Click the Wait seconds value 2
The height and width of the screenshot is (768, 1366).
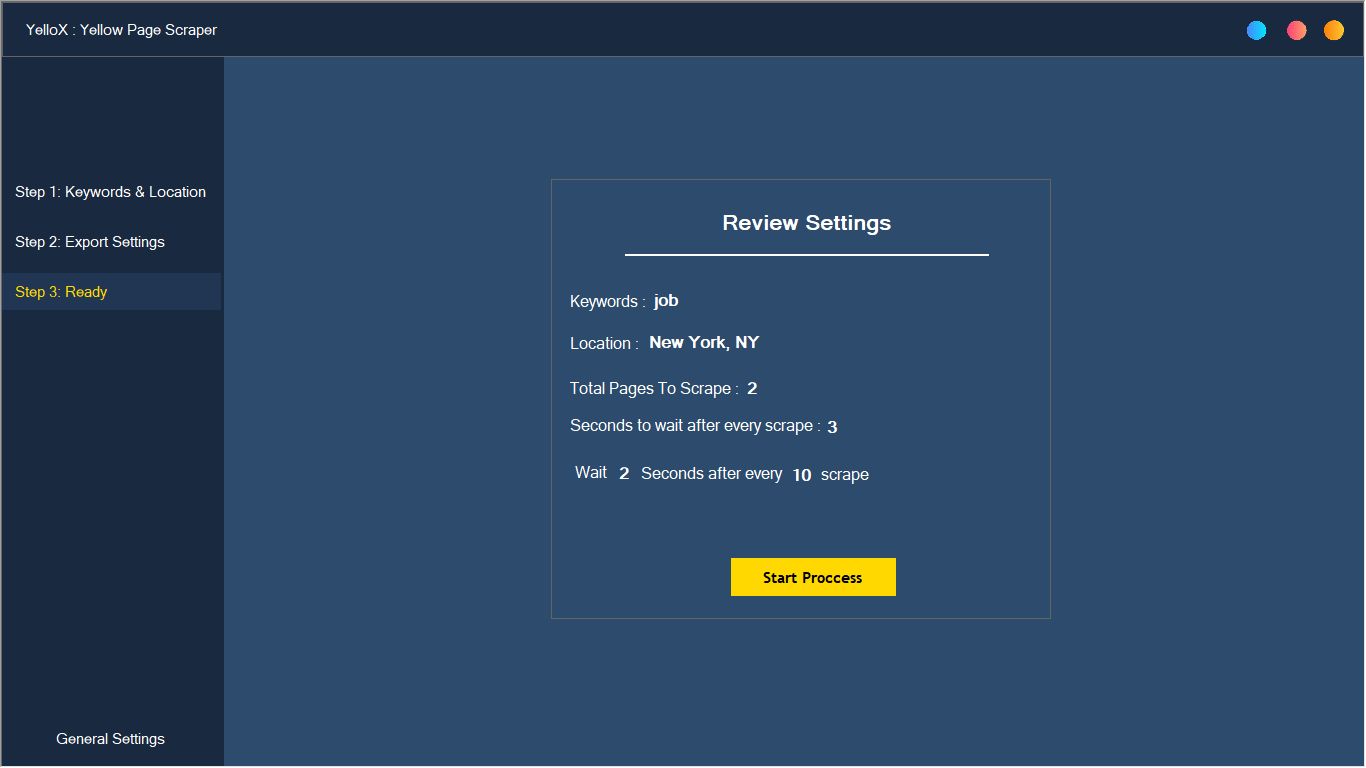624,474
